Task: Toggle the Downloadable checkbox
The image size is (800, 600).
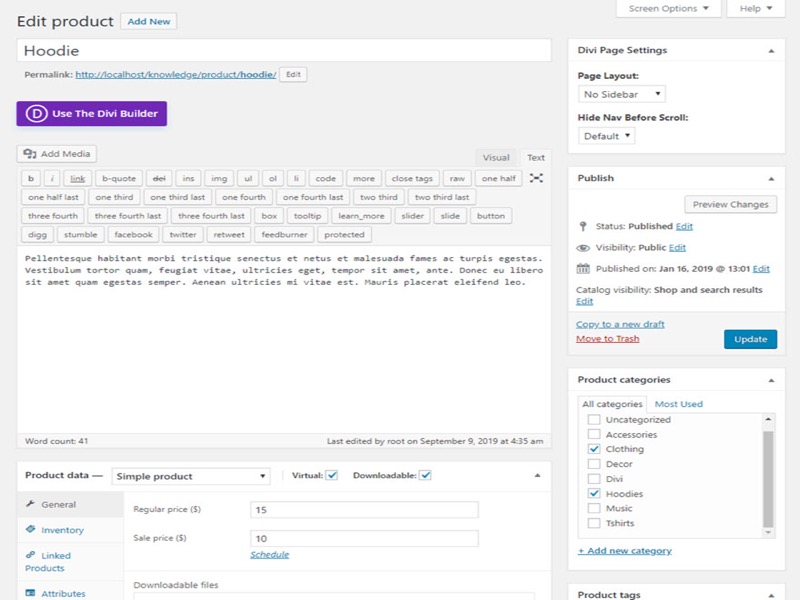Action: coord(425,475)
